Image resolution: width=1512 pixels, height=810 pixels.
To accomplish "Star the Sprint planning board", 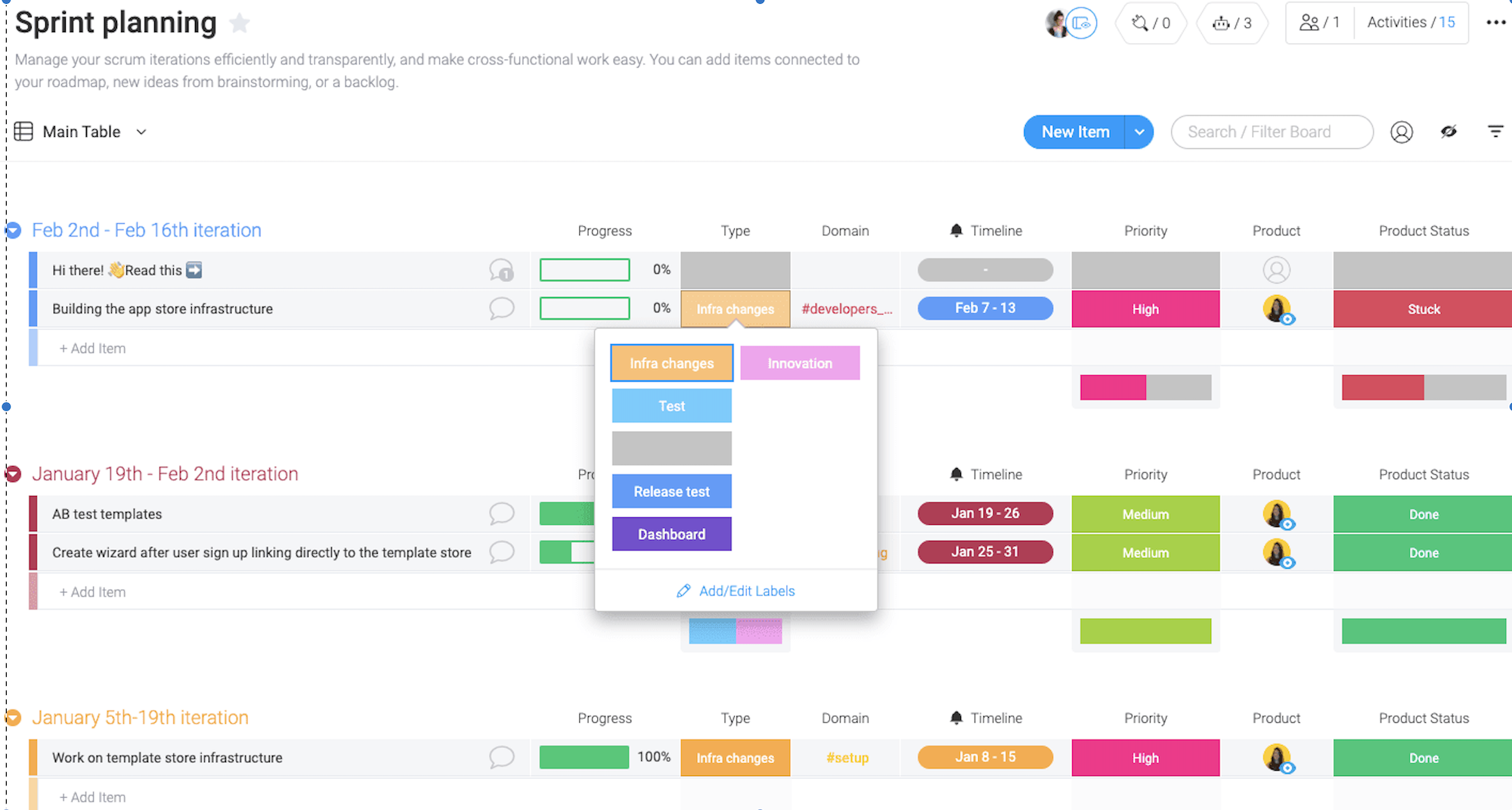I will click(240, 23).
